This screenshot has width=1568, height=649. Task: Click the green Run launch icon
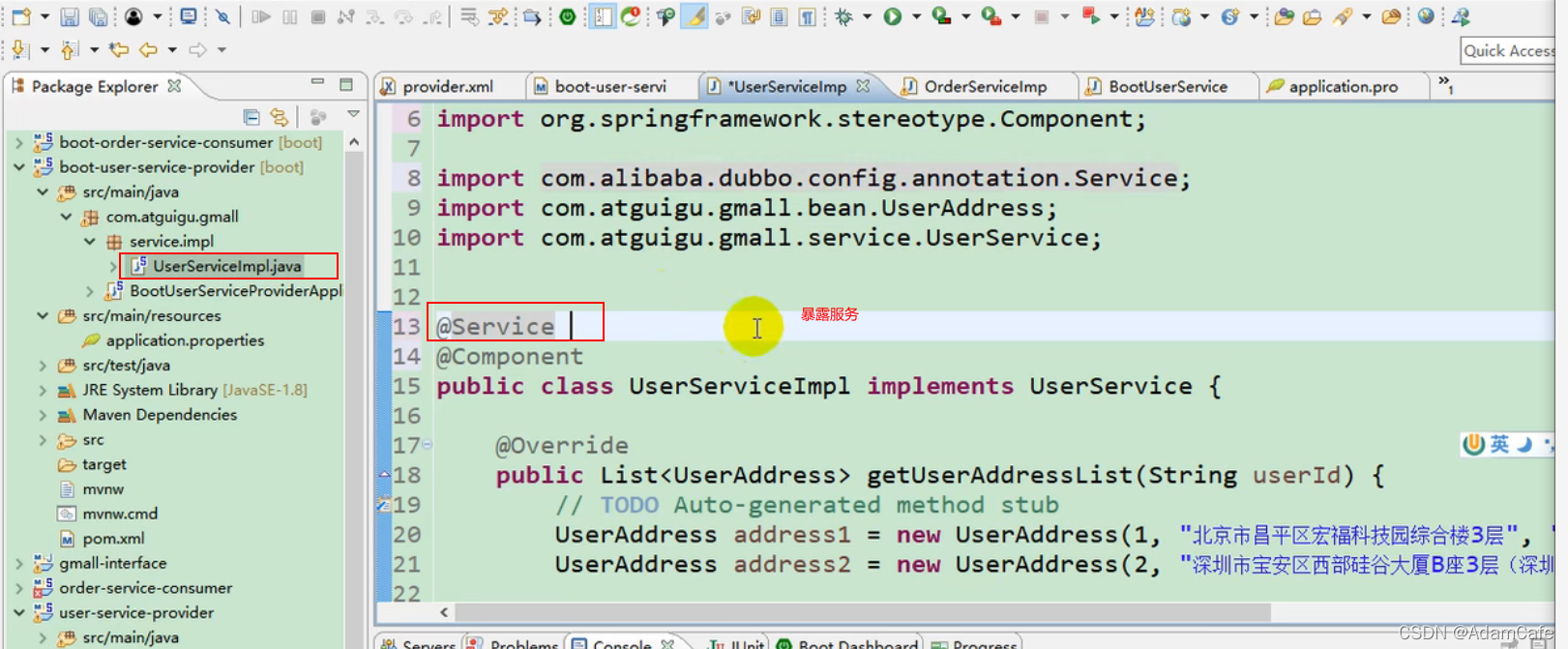[x=892, y=16]
